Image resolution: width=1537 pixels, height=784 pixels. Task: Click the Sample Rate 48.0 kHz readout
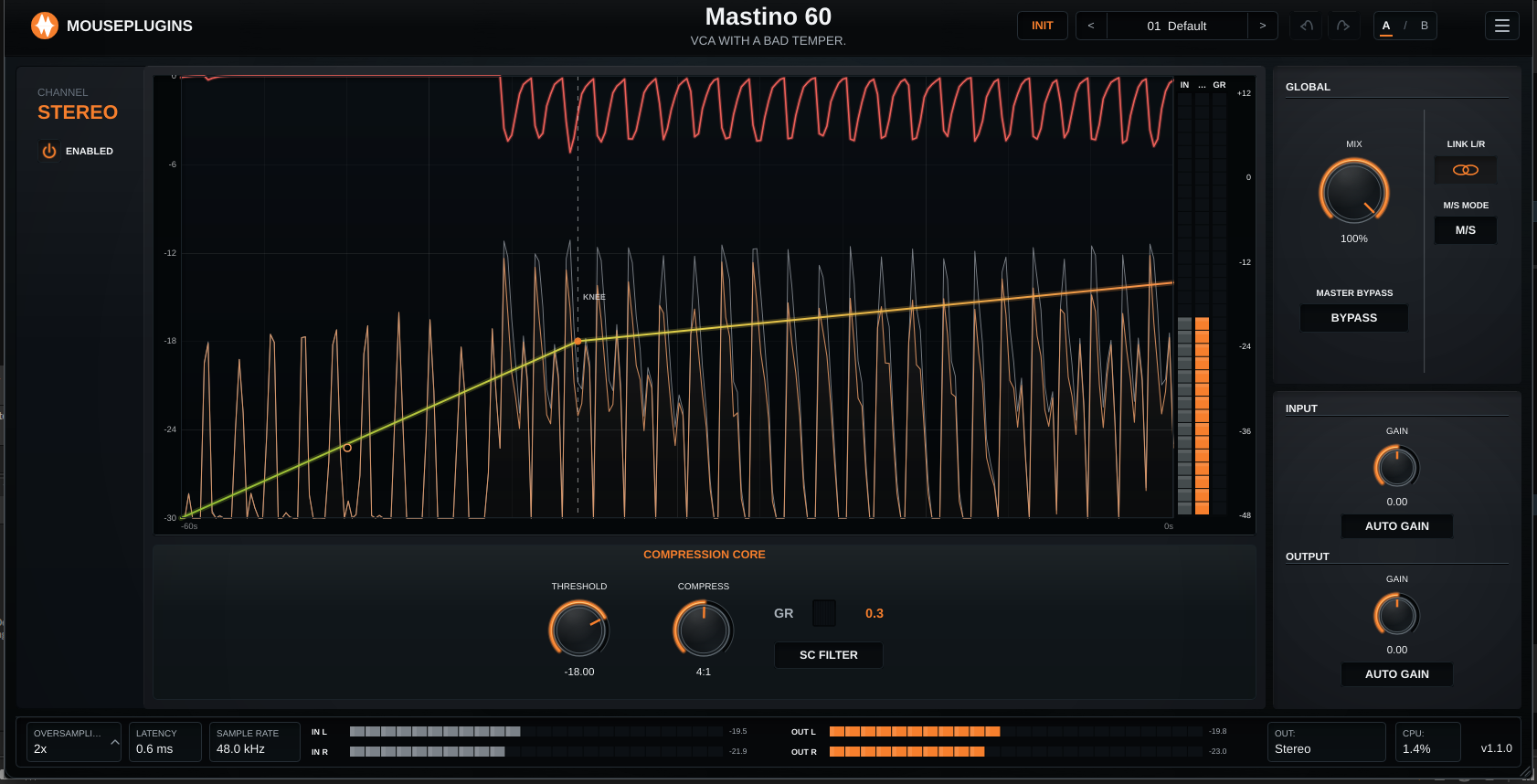point(255,742)
